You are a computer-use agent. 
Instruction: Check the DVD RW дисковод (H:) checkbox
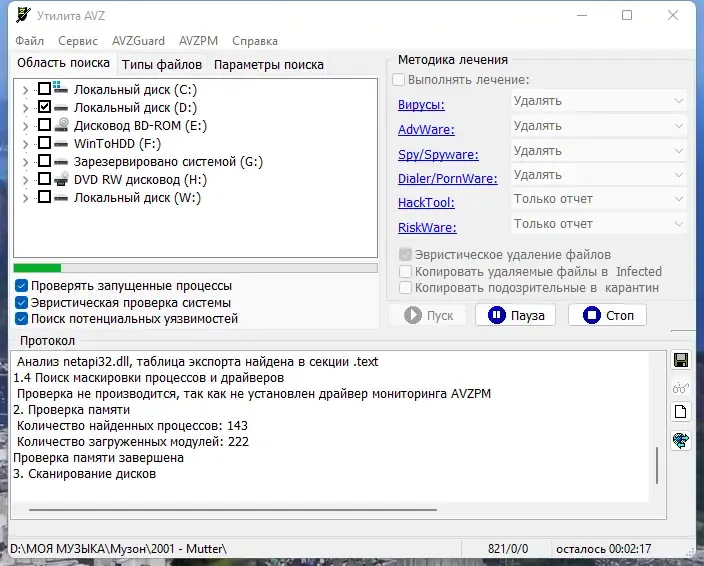click(44, 178)
